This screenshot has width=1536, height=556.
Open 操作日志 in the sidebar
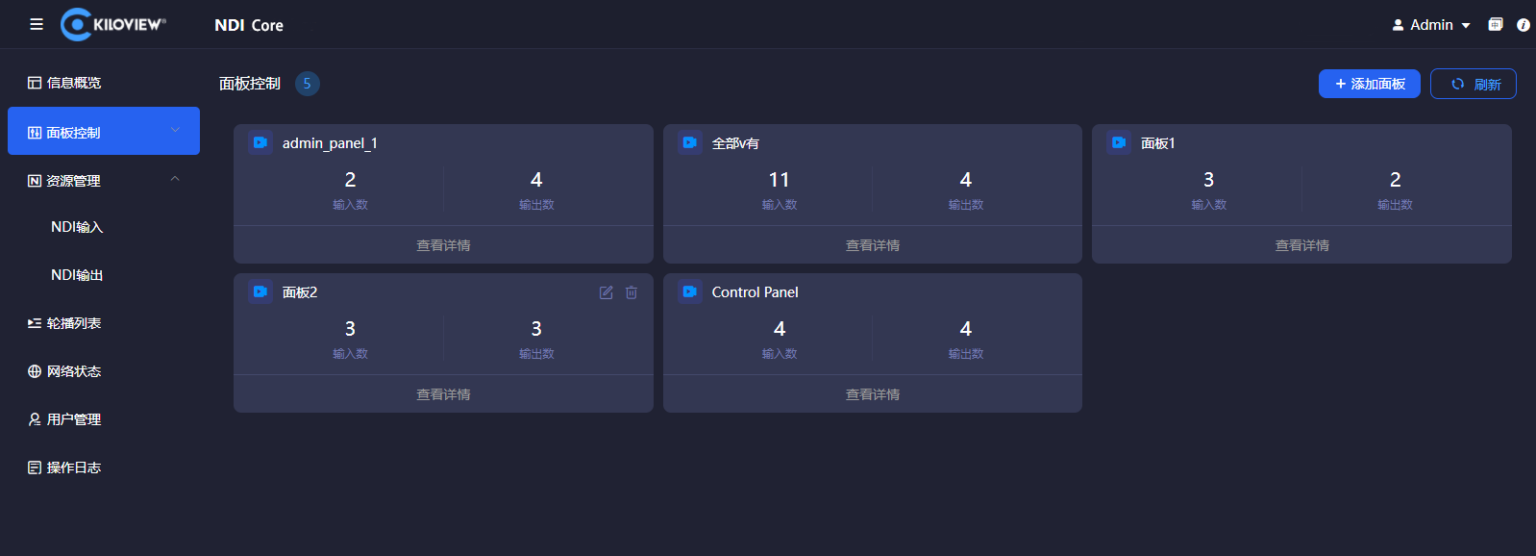[73, 467]
